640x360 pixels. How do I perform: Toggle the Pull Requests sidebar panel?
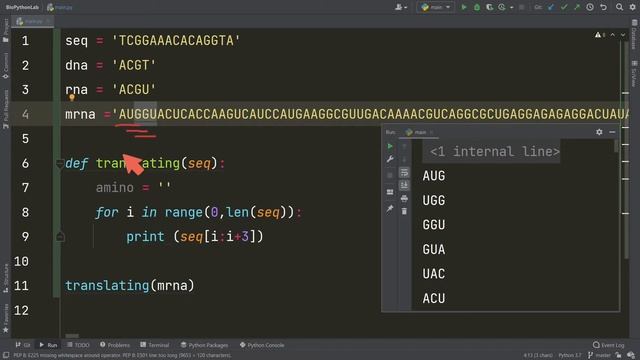(5, 109)
